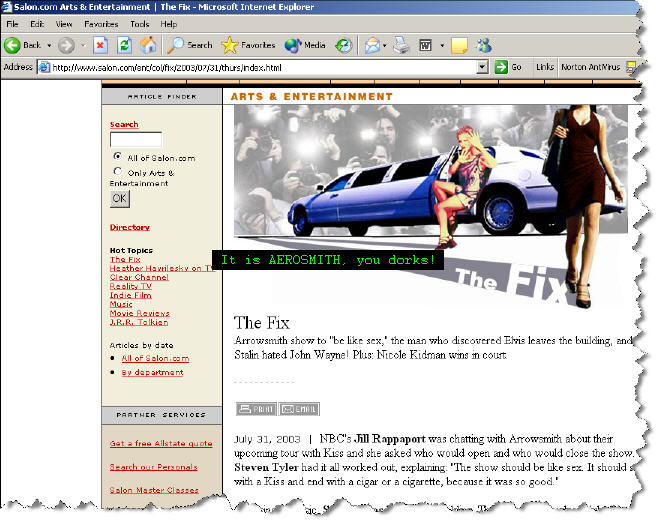This screenshot has width=656, height=520.
Task: Open the Directory link
Action: [x=130, y=227]
